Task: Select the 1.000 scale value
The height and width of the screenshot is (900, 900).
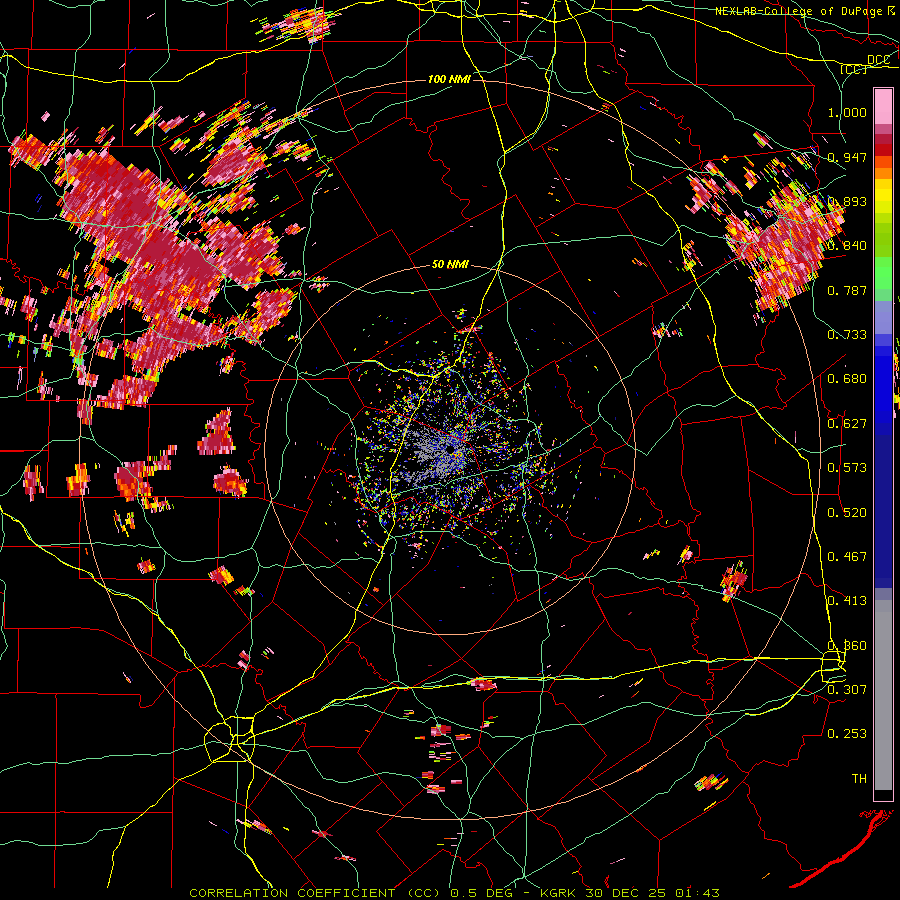Action: (847, 112)
